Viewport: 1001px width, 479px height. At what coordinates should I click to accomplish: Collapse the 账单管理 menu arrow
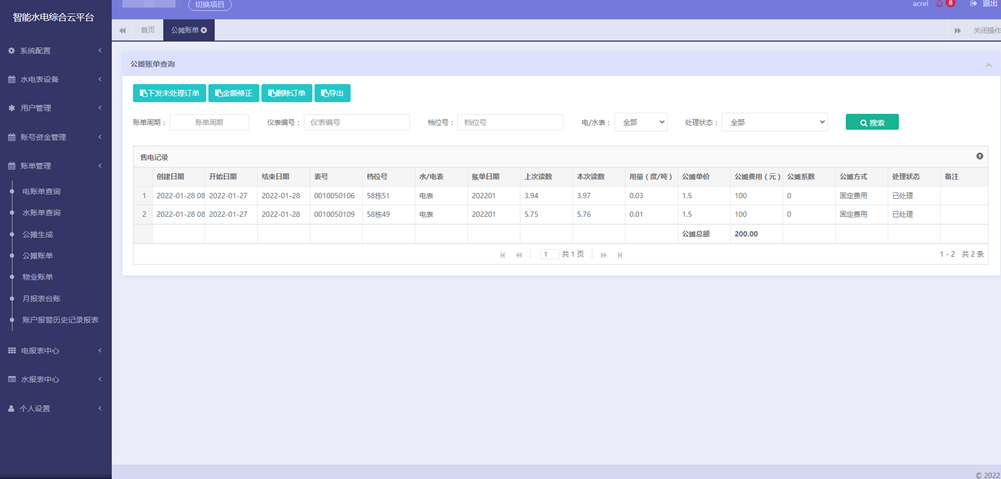pos(100,166)
